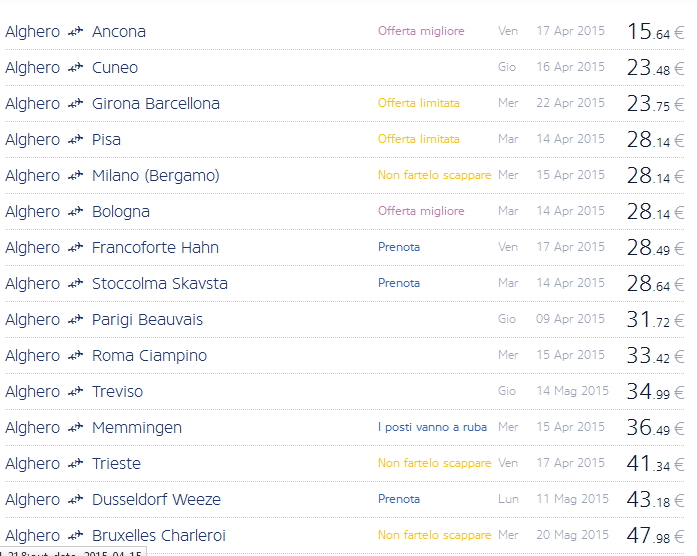The image size is (697, 556).
Task: Select the Stoccolma Skavsta destination
Action: pyautogui.click(x=160, y=284)
